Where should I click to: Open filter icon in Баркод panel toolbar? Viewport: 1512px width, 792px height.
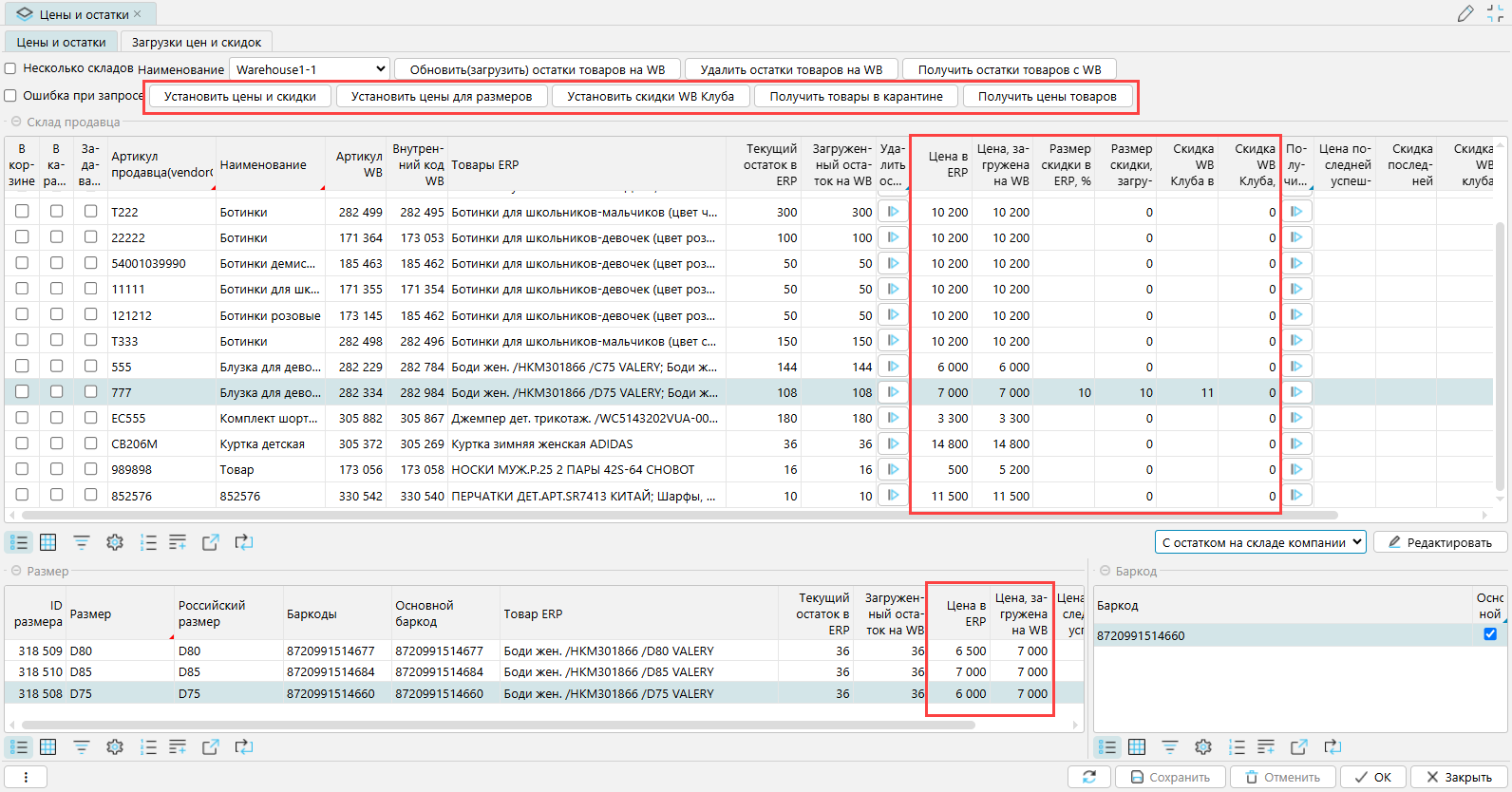click(x=1170, y=747)
